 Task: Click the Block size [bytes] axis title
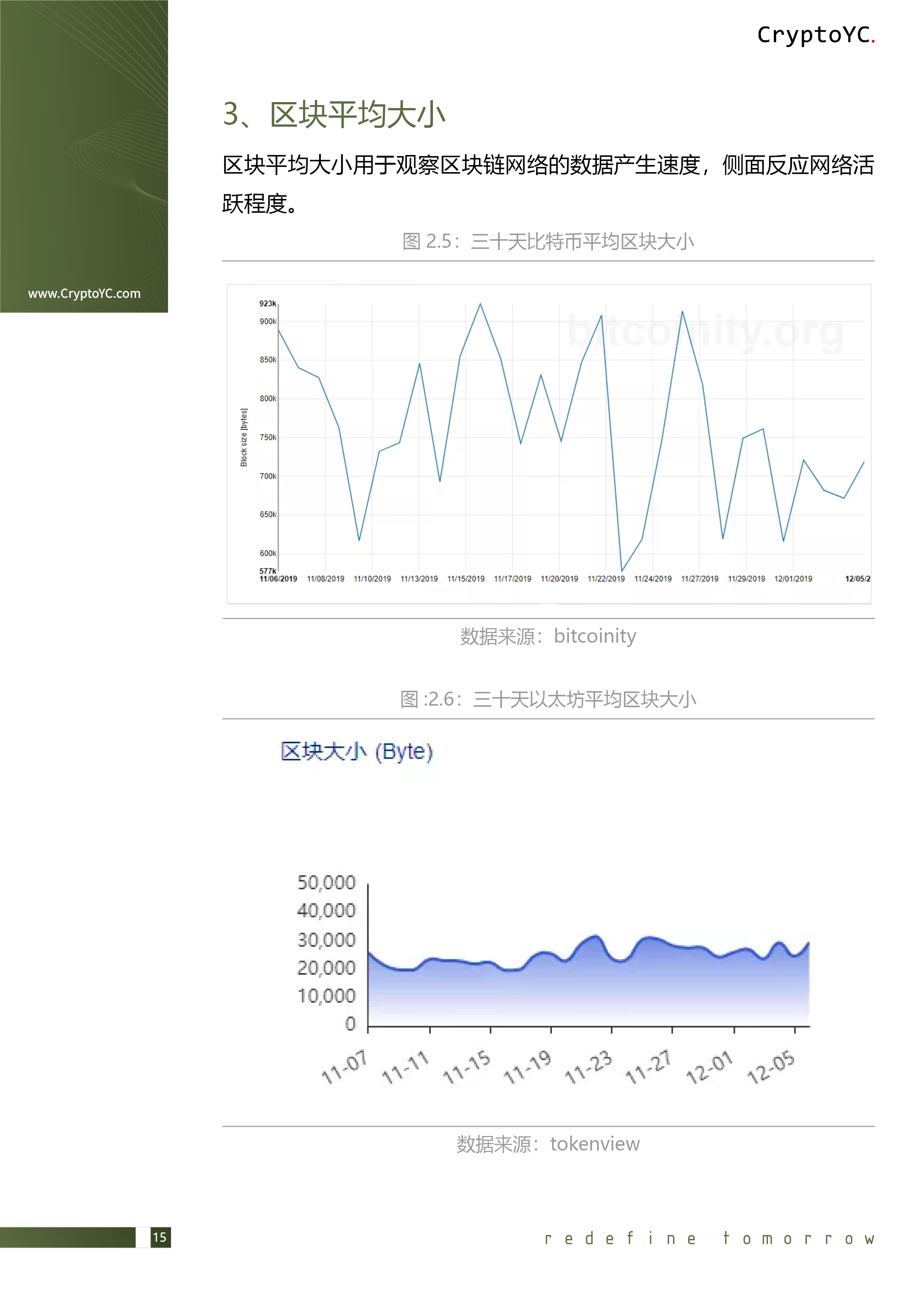pos(244,437)
